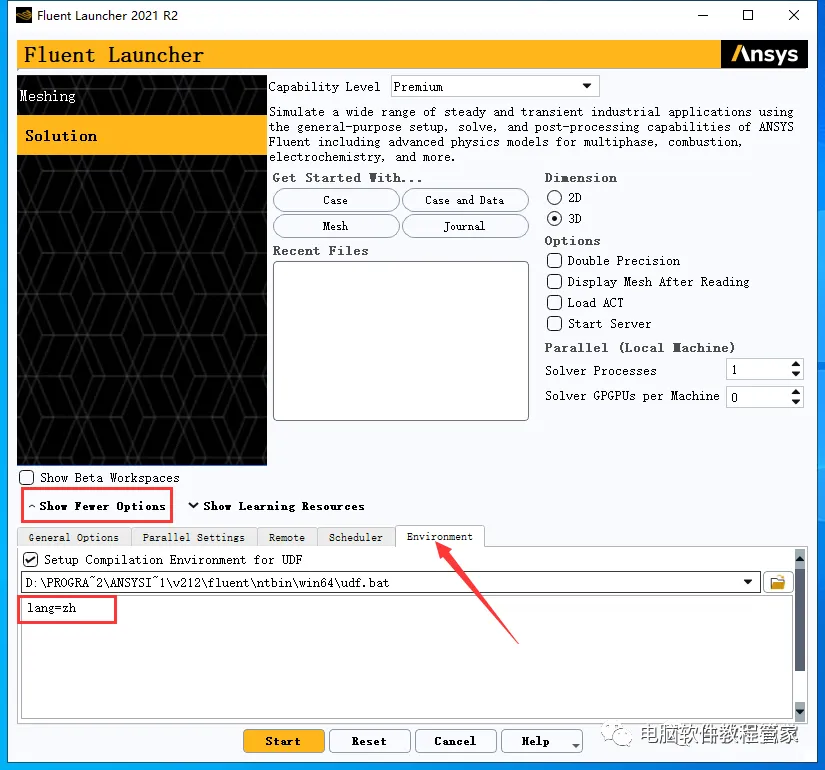
Task: Click the lang=zh environment text area
Action: coord(407,657)
